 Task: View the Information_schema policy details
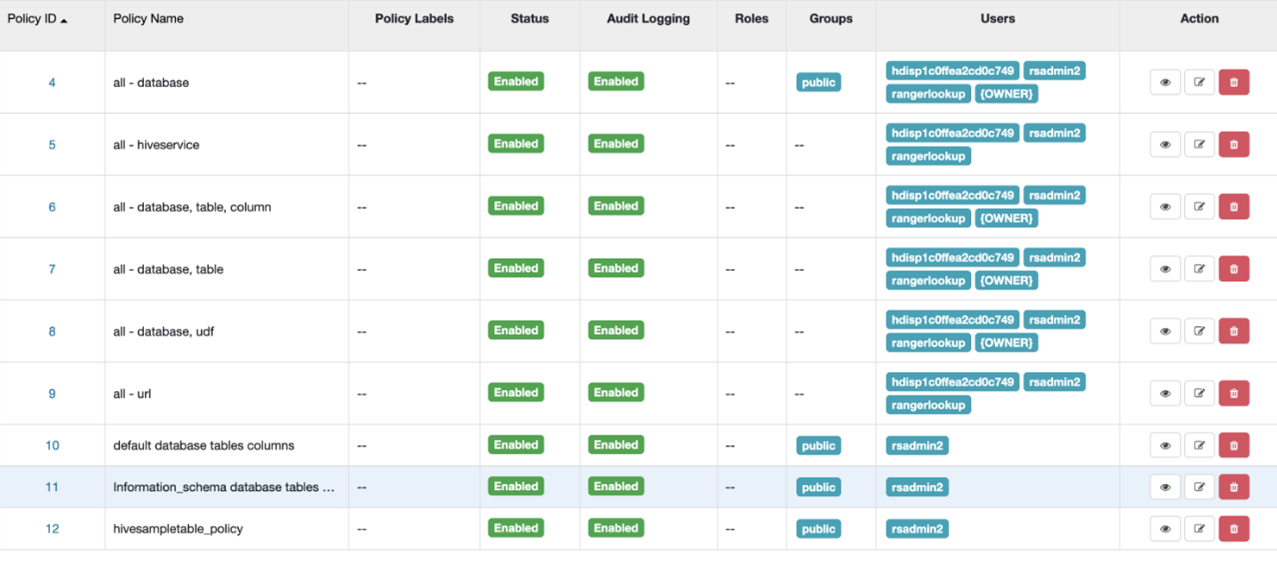click(x=1165, y=487)
